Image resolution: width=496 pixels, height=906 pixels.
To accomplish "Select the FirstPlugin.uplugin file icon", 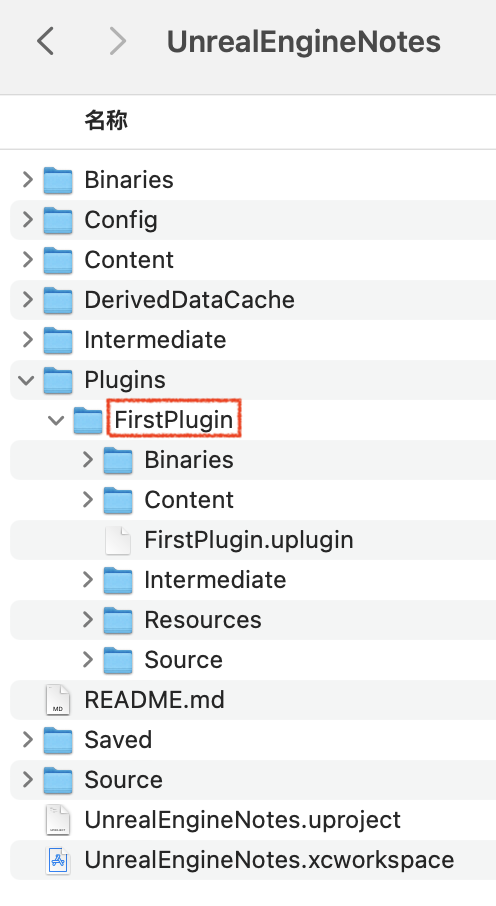I will coord(118,540).
